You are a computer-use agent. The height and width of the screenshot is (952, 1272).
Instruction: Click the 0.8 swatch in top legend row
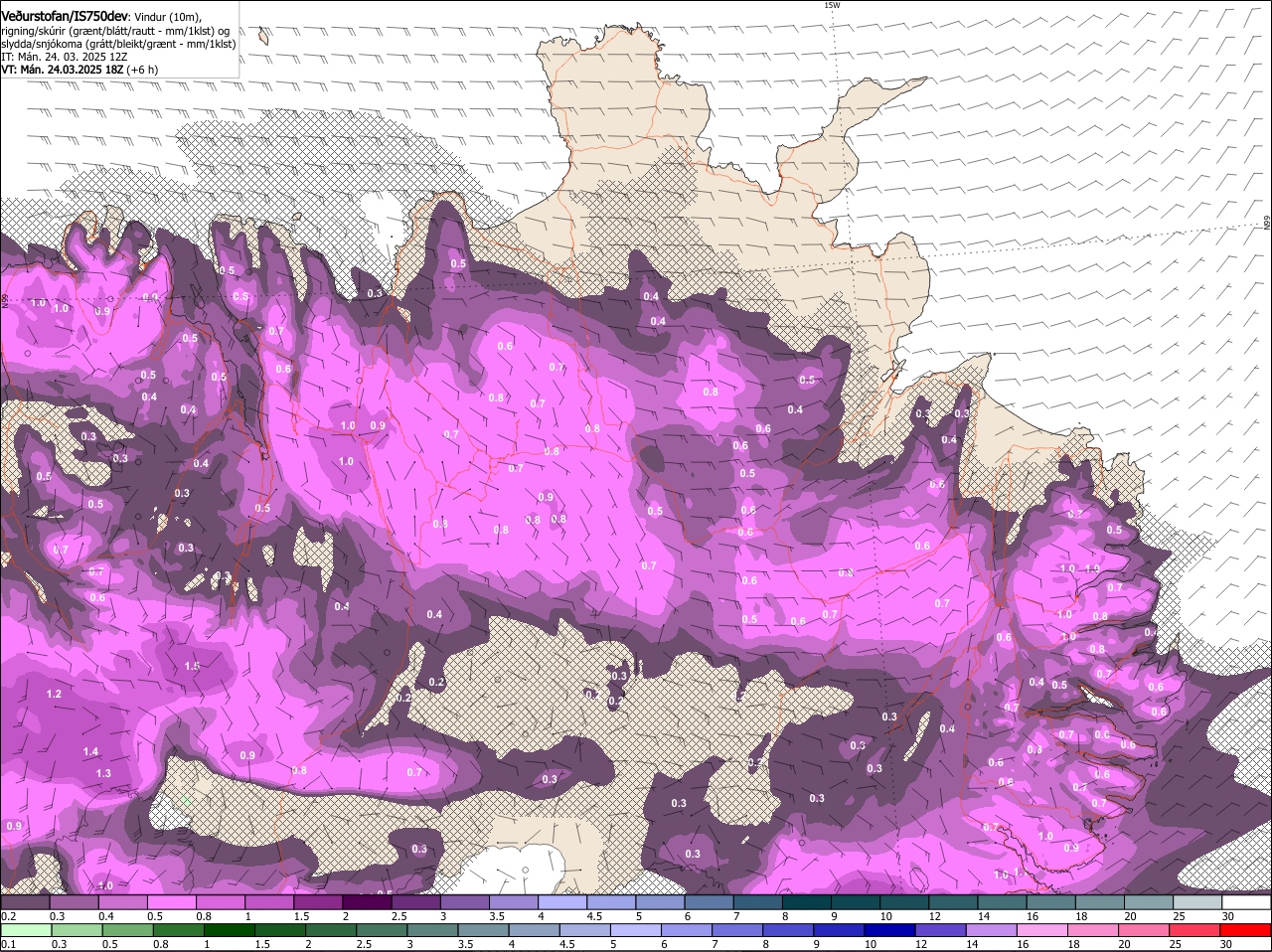tap(220, 902)
